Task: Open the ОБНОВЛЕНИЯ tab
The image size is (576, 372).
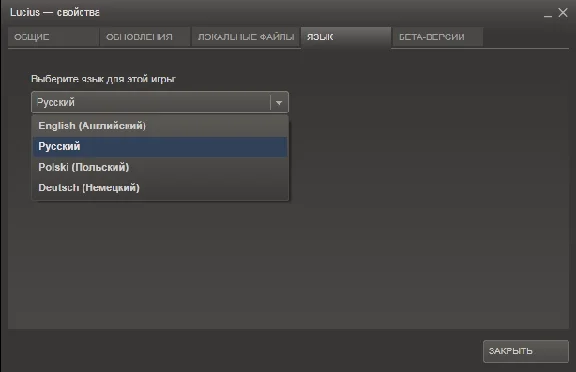Action: (145, 37)
